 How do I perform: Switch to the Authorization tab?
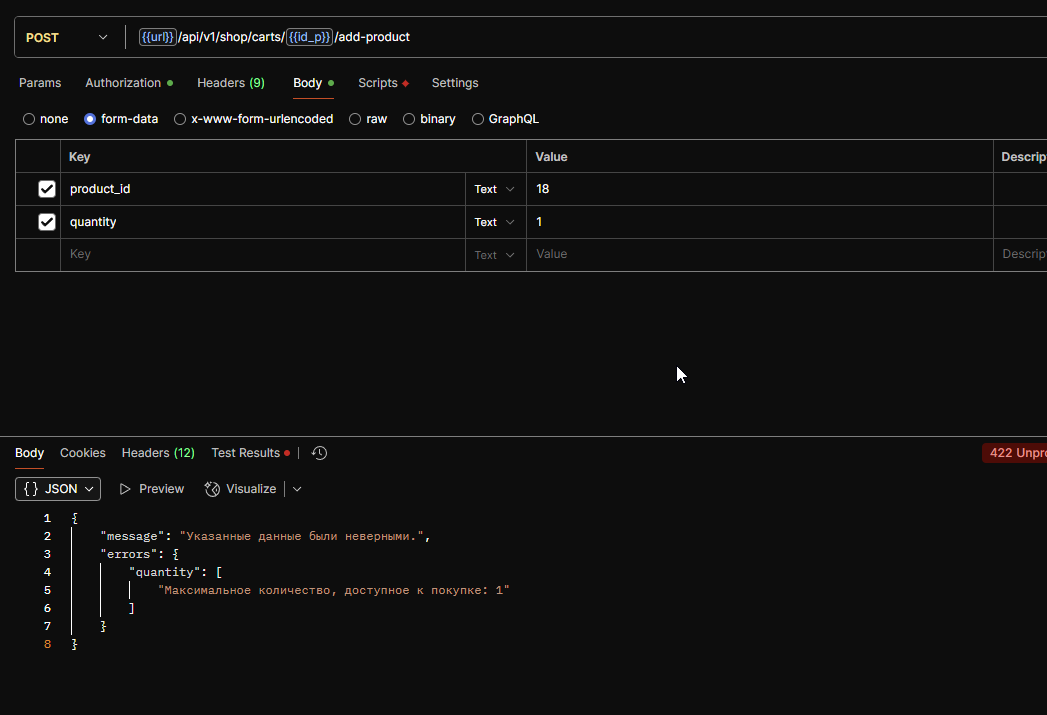point(129,83)
